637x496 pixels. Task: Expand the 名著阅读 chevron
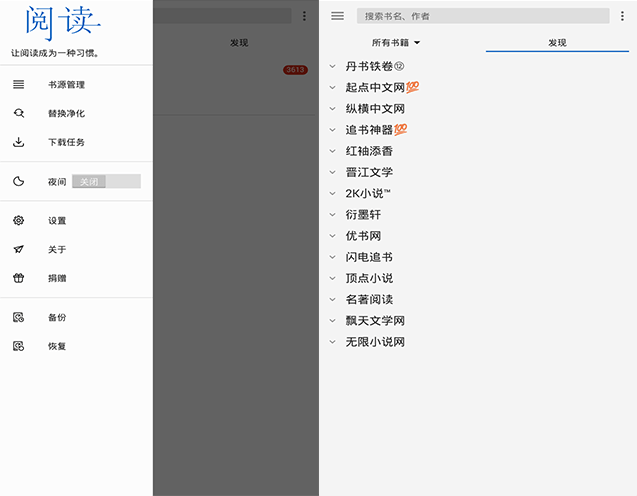[x=333, y=299]
